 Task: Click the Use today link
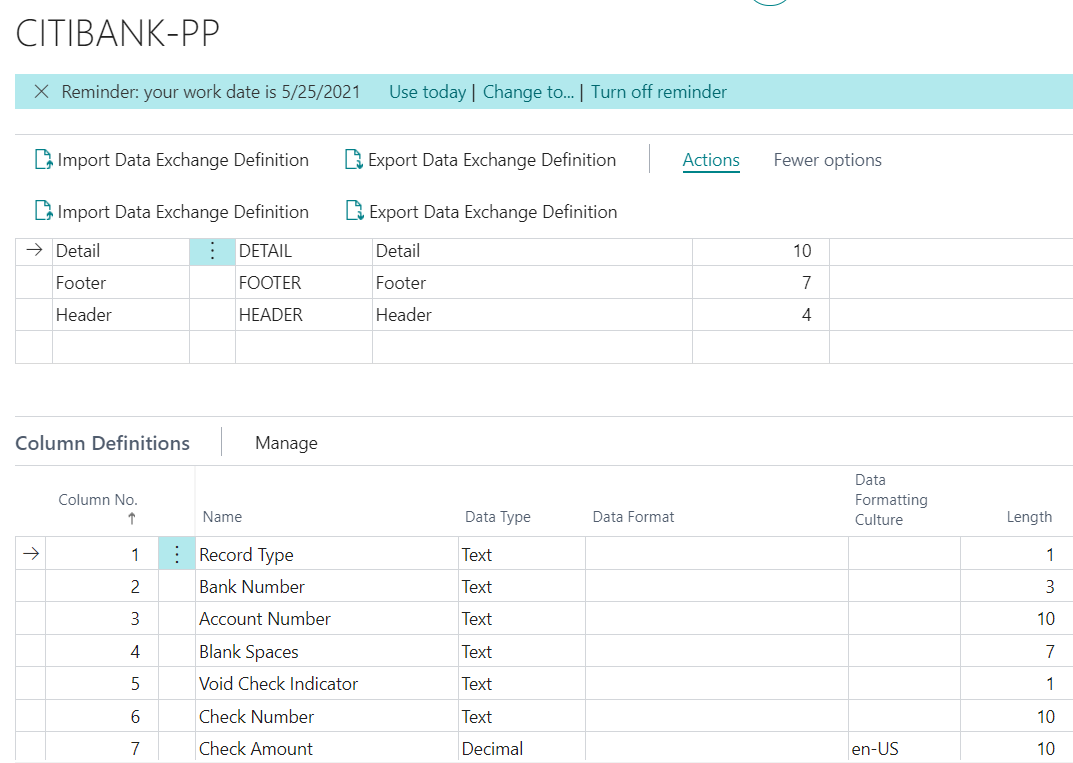click(427, 92)
